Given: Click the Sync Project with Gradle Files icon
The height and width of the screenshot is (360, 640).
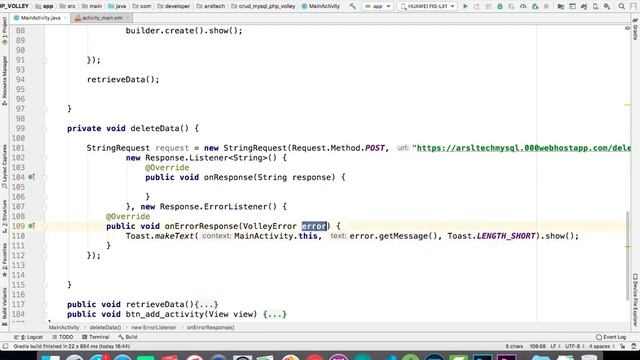Looking at the screenshot, I should 584,6.
